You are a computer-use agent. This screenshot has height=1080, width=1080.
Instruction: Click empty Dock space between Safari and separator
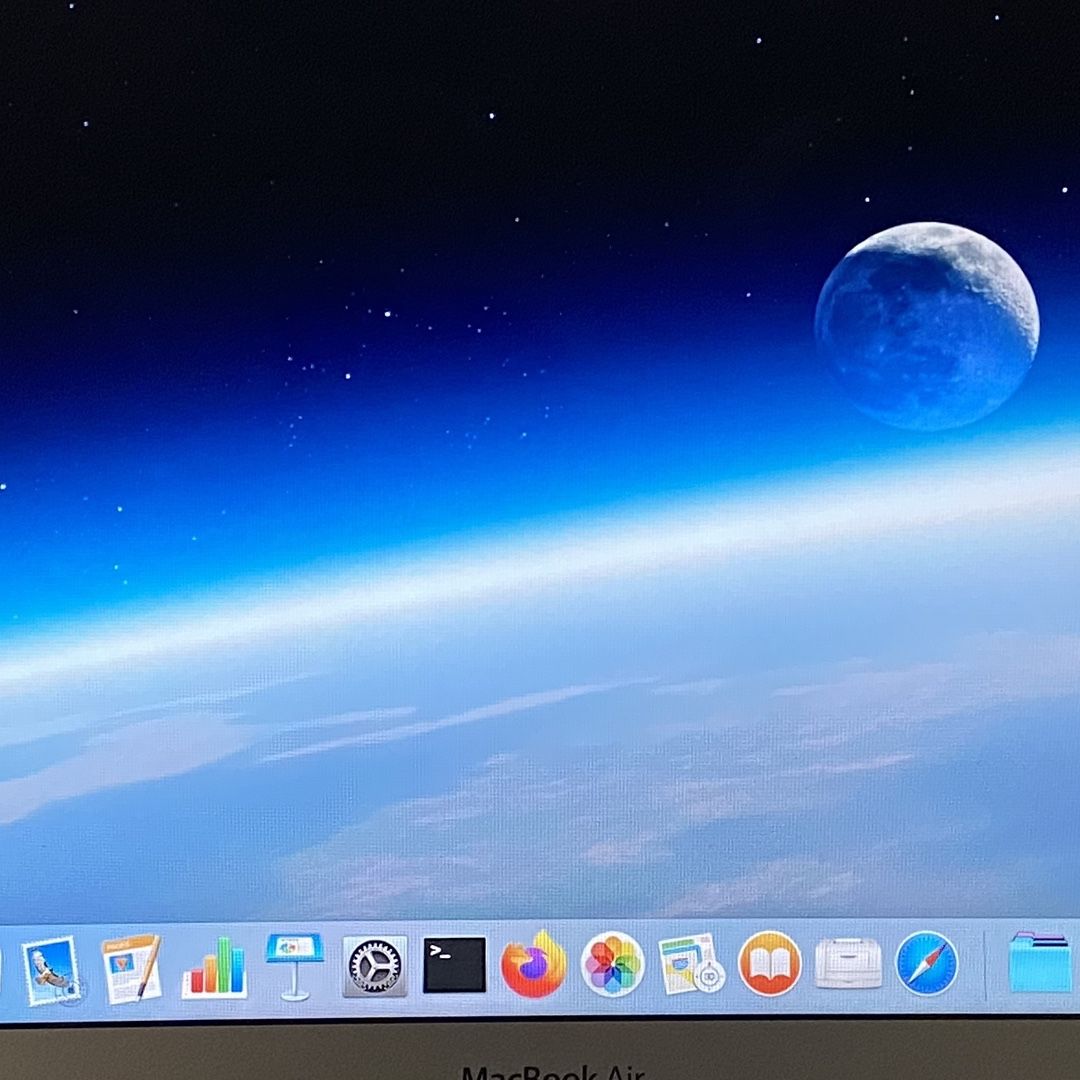[971, 964]
